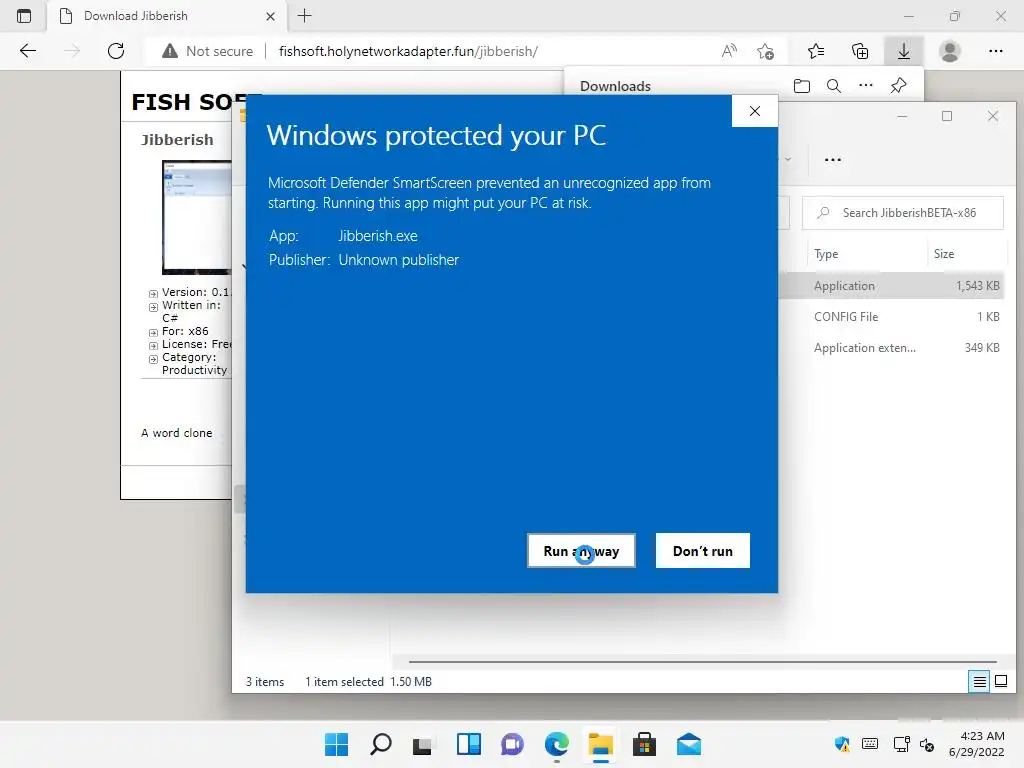Click the Jibberish page heading
The width and height of the screenshot is (1024, 768).
coord(177,140)
